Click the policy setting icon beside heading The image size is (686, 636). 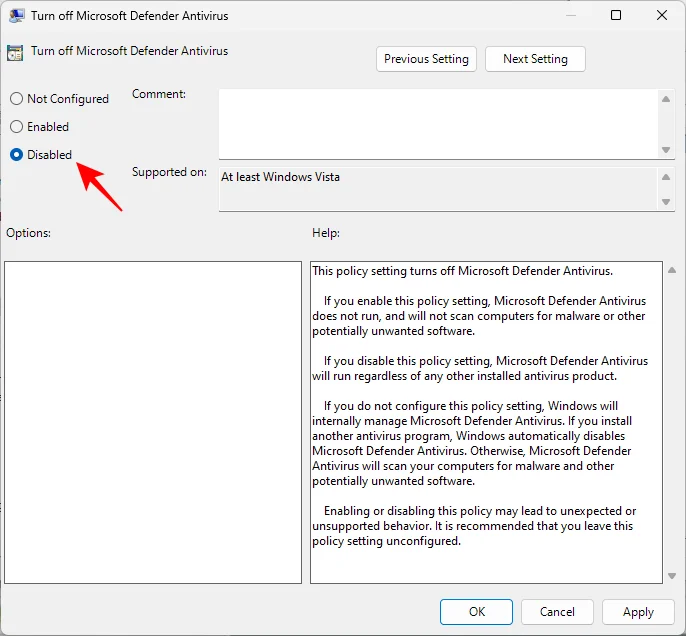15,52
